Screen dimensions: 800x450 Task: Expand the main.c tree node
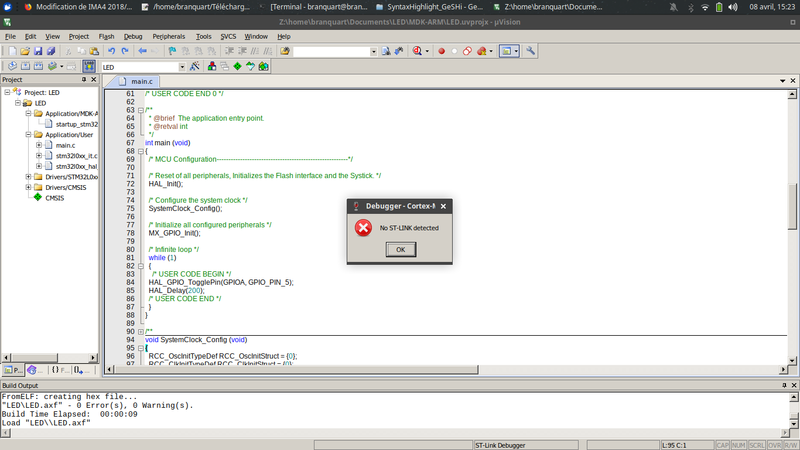[x=38, y=145]
